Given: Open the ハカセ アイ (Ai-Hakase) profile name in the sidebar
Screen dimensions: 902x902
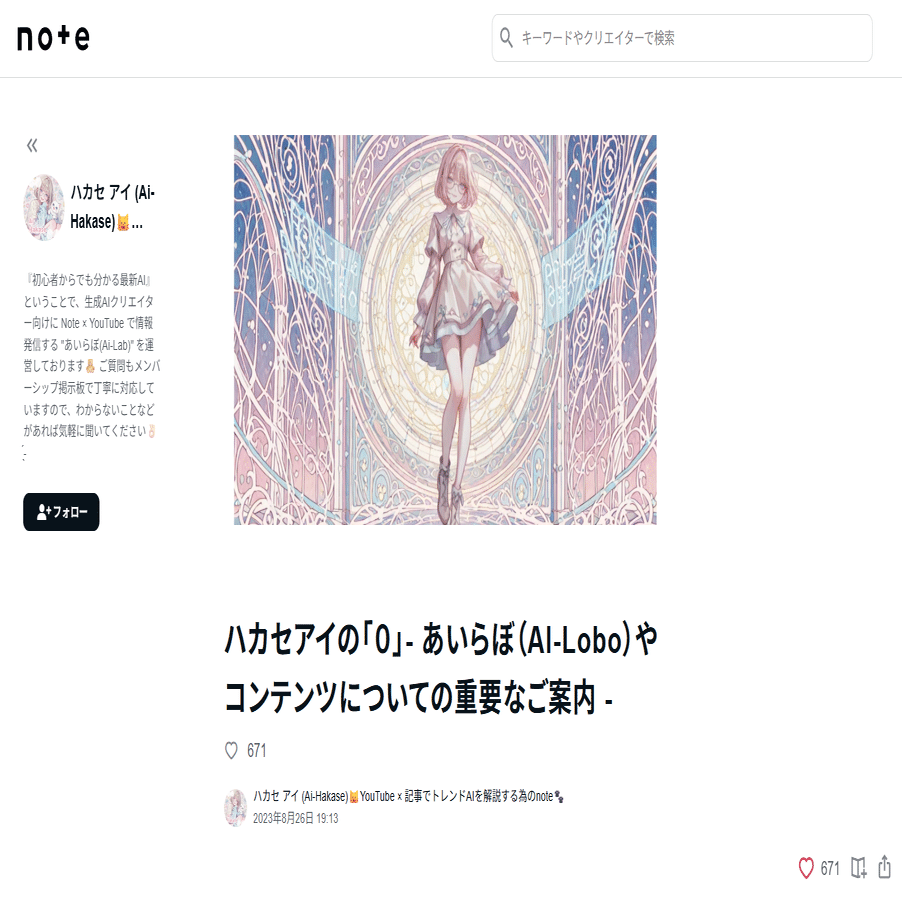Looking at the screenshot, I should pos(113,207).
